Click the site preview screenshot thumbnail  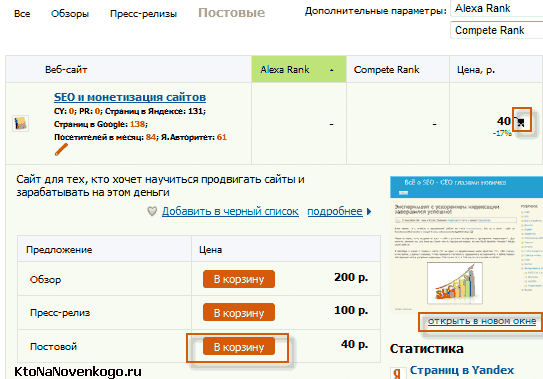[466, 244]
